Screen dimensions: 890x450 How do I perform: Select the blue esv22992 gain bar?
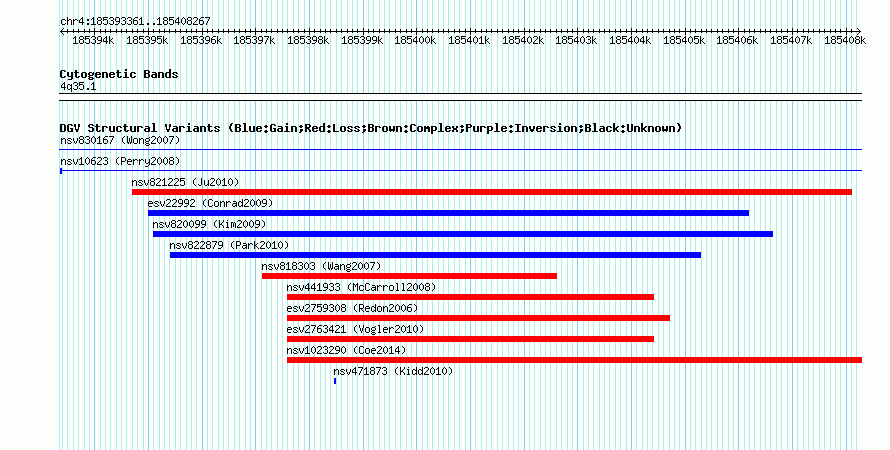pos(448,213)
